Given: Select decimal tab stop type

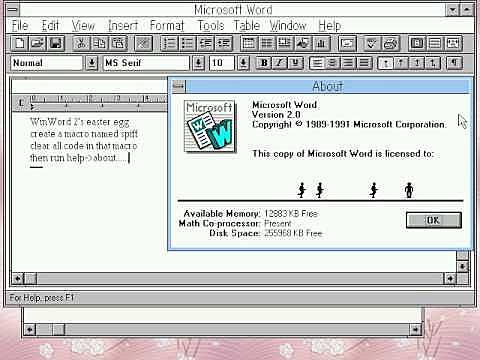Looking at the screenshot, I should tap(432, 63).
